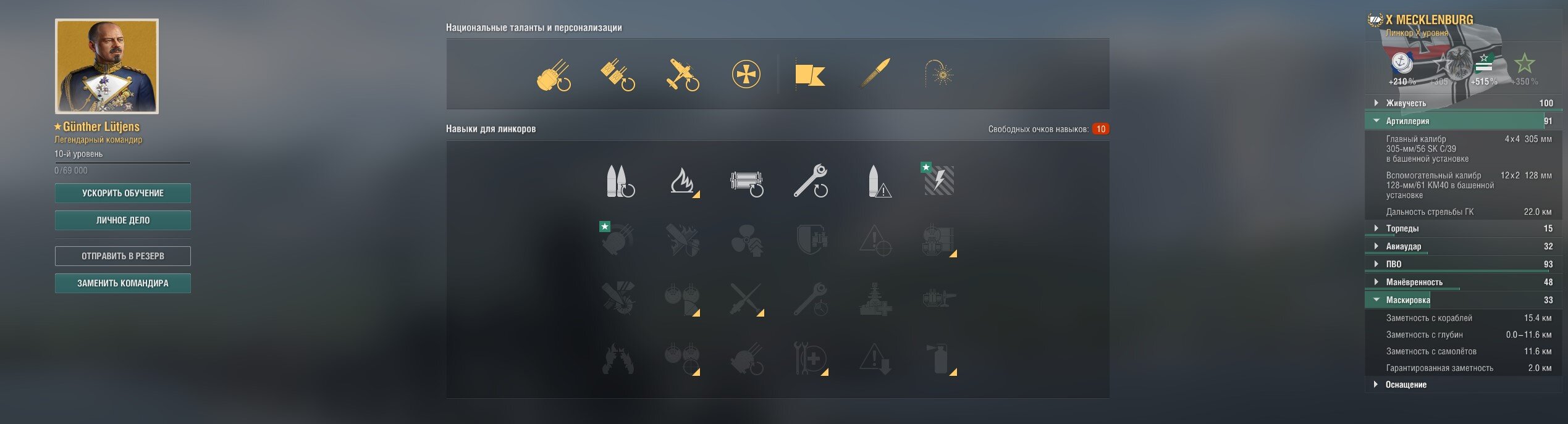This screenshot has width=1568, height=424.
Task: Select the fire-prevention flame skill icon
Action: (684, 181)
